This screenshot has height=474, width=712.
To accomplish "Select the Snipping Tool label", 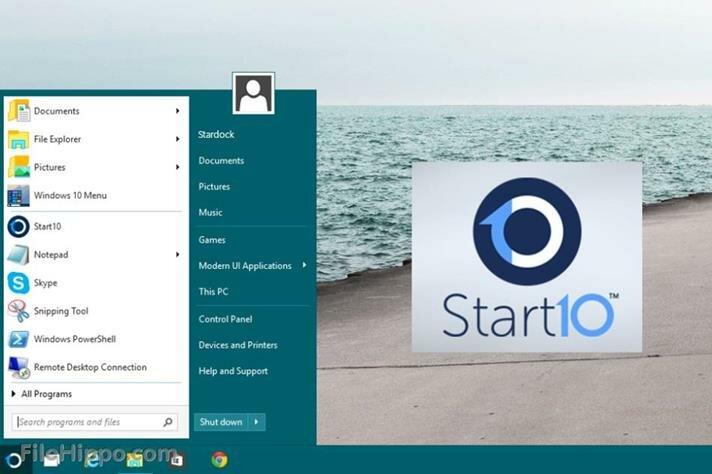I will pyautogui.click(x=61, y=311).
